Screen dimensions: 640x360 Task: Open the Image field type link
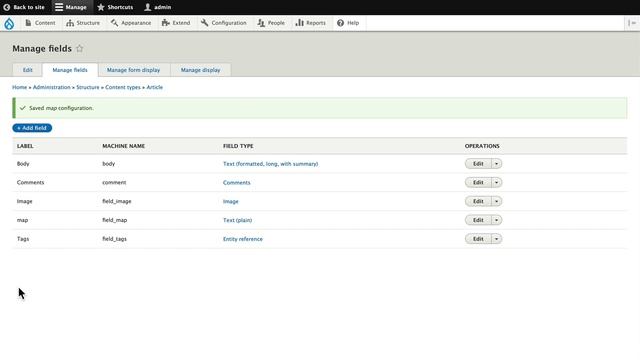[x=231, y=201]
